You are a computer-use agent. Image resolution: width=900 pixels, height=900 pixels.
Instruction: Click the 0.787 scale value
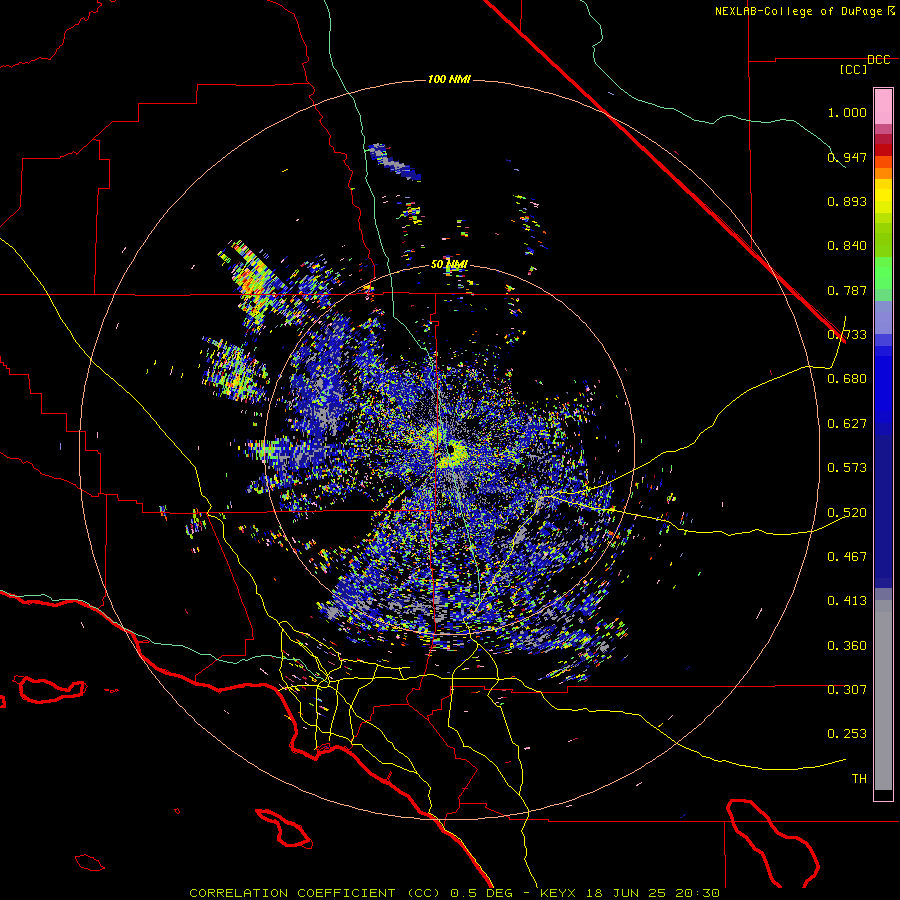(847, 290)
